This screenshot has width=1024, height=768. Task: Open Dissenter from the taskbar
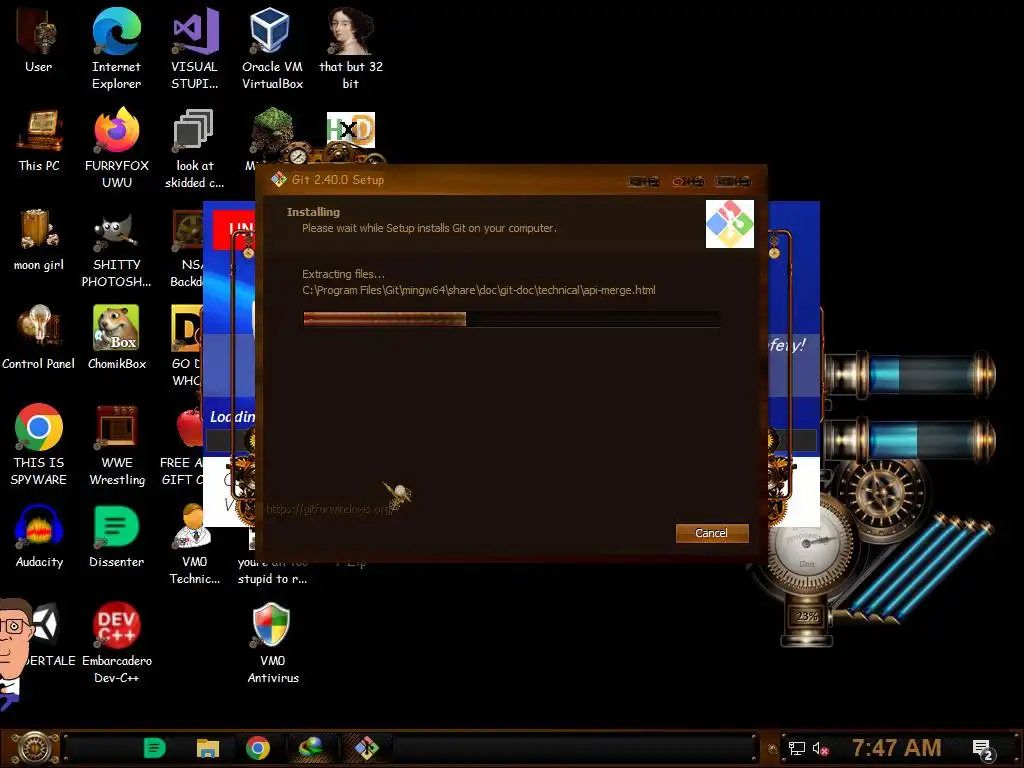(154, 748)
